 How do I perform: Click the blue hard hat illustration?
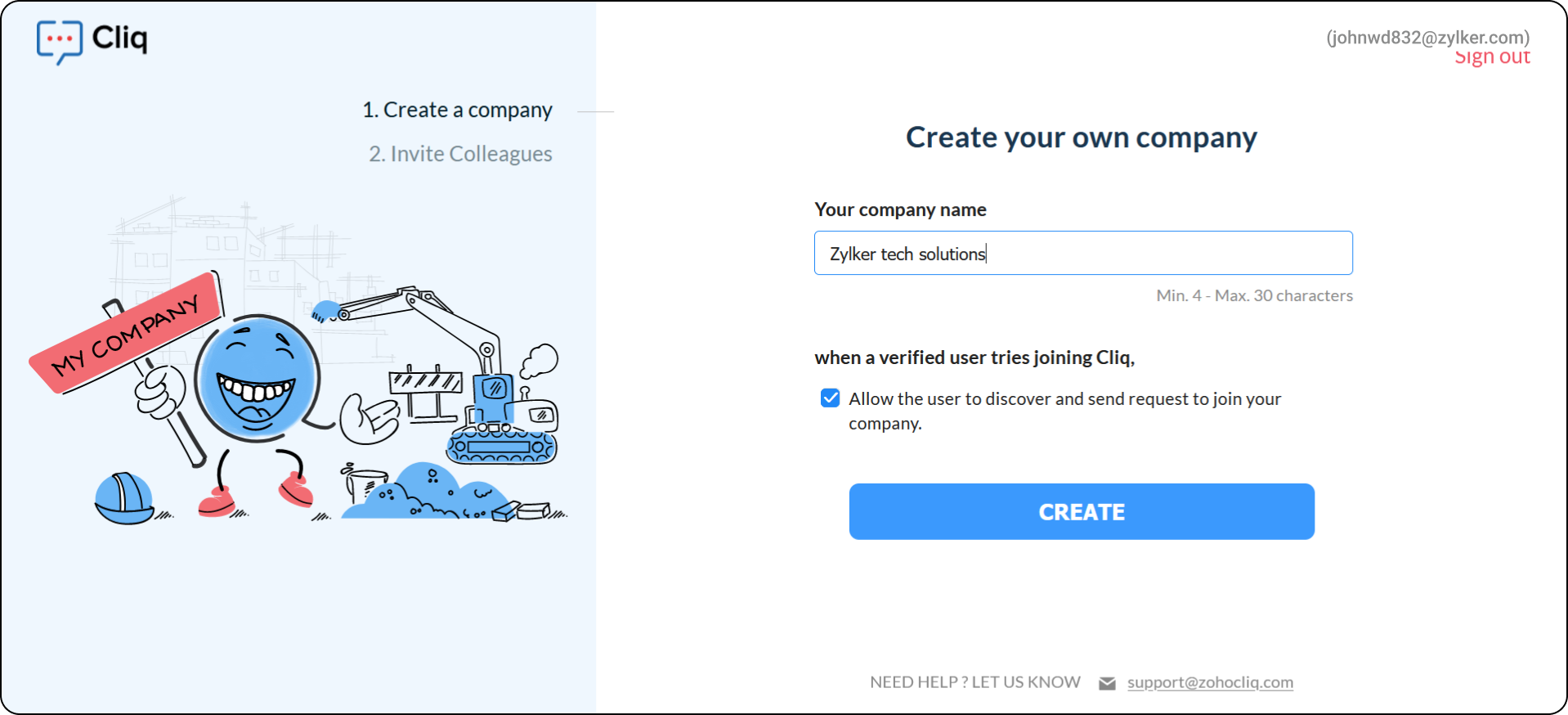[x=124, y=498]
